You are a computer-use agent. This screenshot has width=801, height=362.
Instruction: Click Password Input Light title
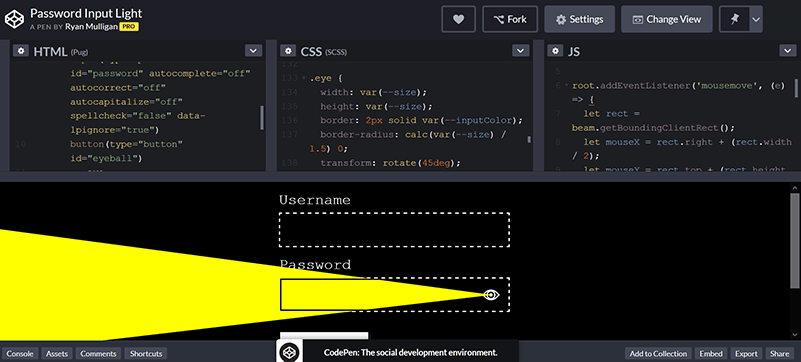pos(86,13)
